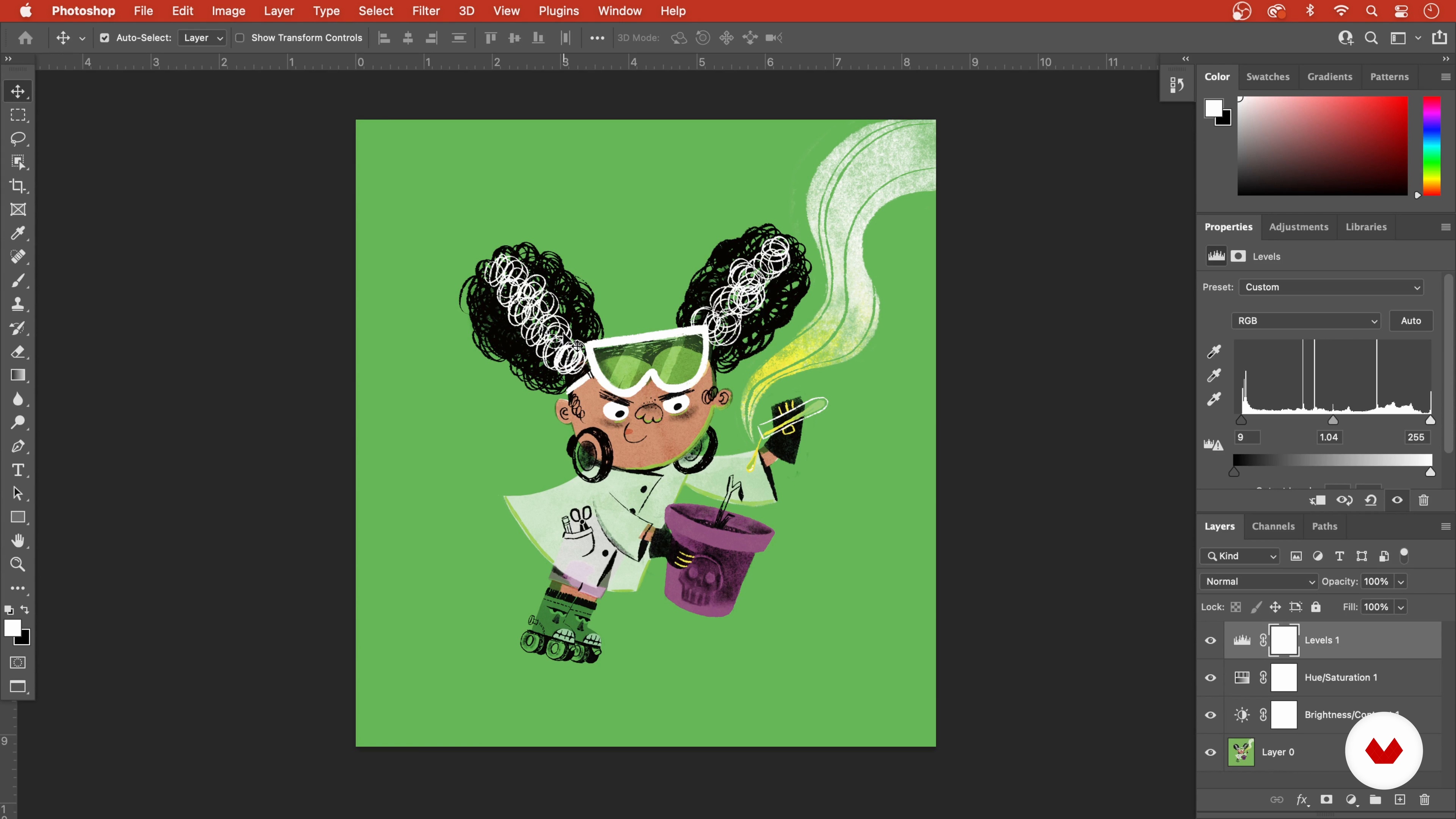
Task: Select the Horizontal Type tool
Action: click(x=18, y=470)
